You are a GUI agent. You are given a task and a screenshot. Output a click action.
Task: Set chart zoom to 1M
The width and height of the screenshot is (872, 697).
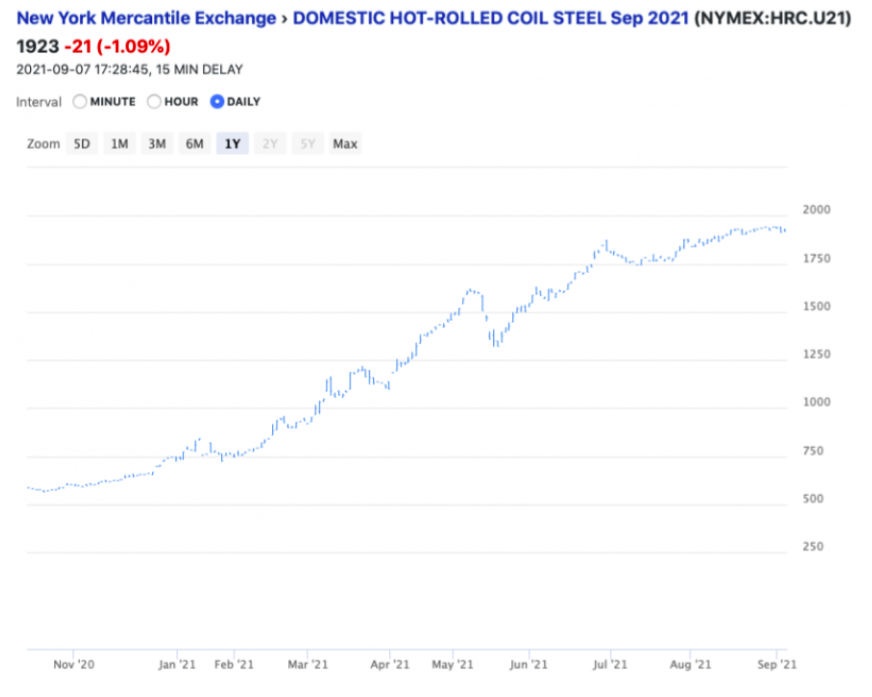tap(119, 144)
